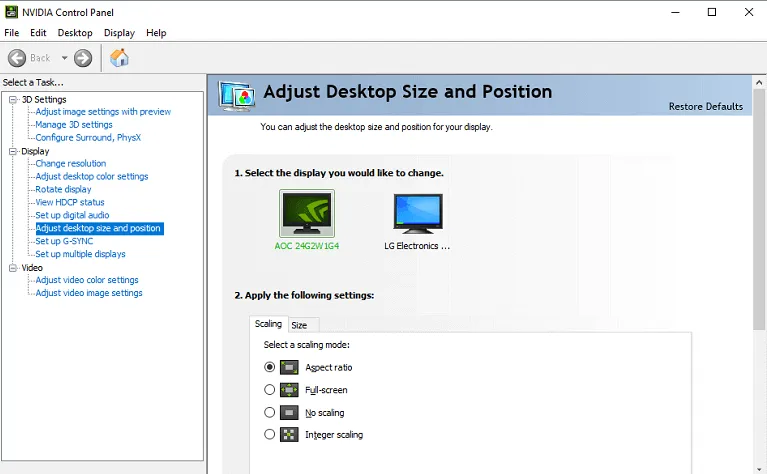The image size is (767, 474).
Task: Click the scrollbar up arrow
Action: coord(759,83)
